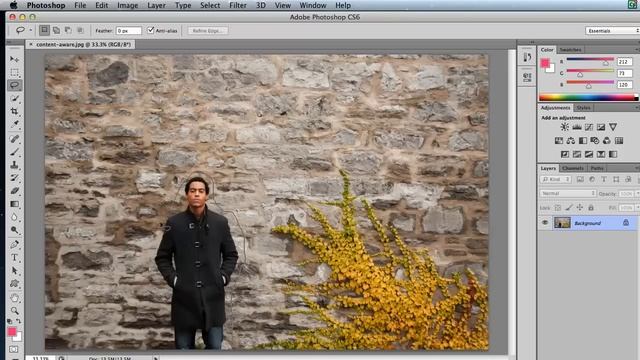Add a Vibrance adjustment
Viewport: 640px width, 360px height.
click(613, 127)
